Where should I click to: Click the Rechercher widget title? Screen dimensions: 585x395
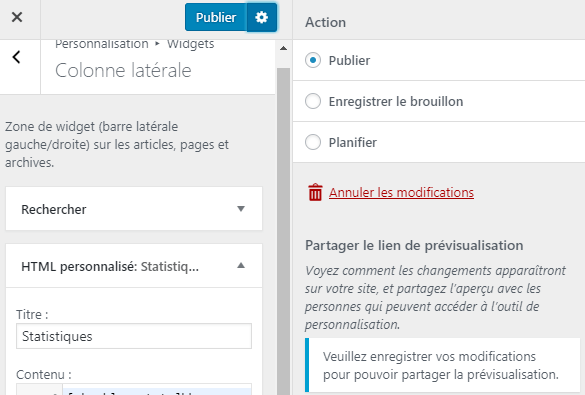click(54, 210)
